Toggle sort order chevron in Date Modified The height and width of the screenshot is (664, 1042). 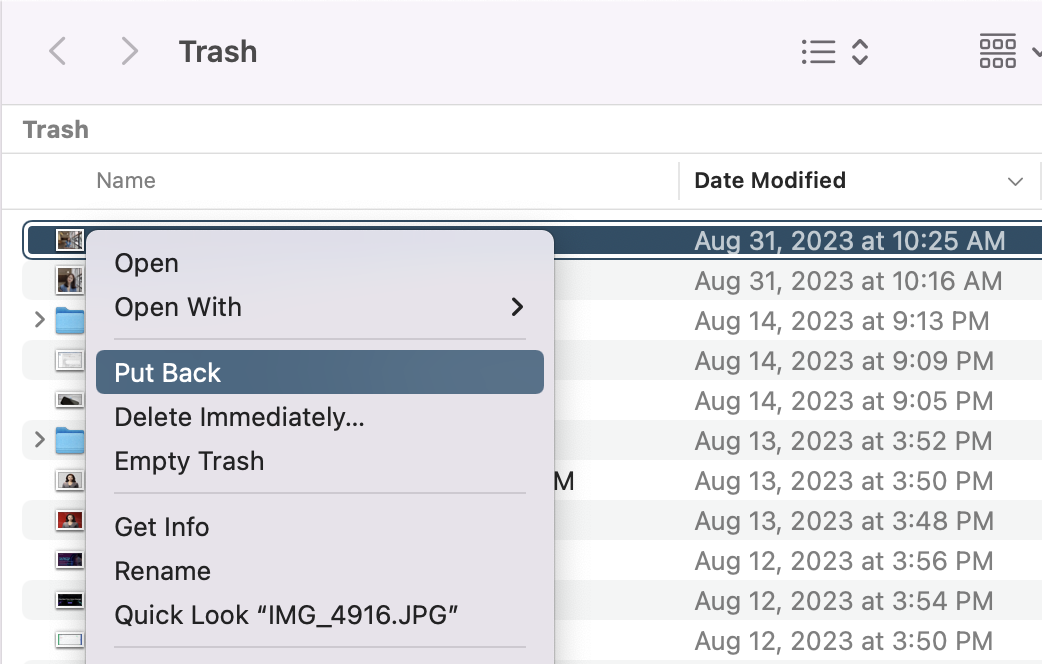coord(1015,182)
